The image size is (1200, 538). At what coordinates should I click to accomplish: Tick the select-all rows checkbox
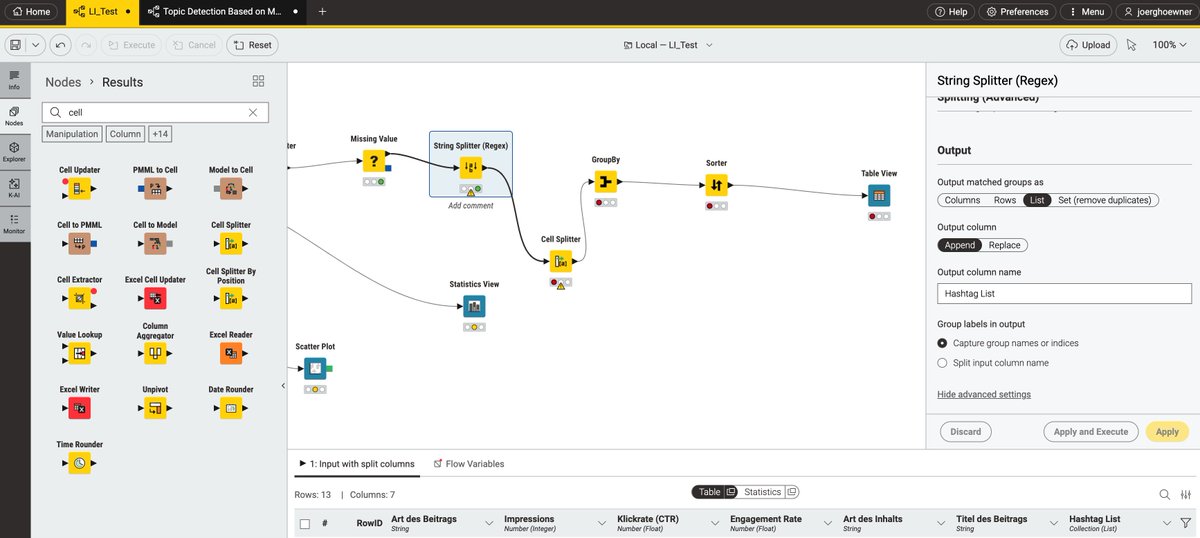click(305, 523)
